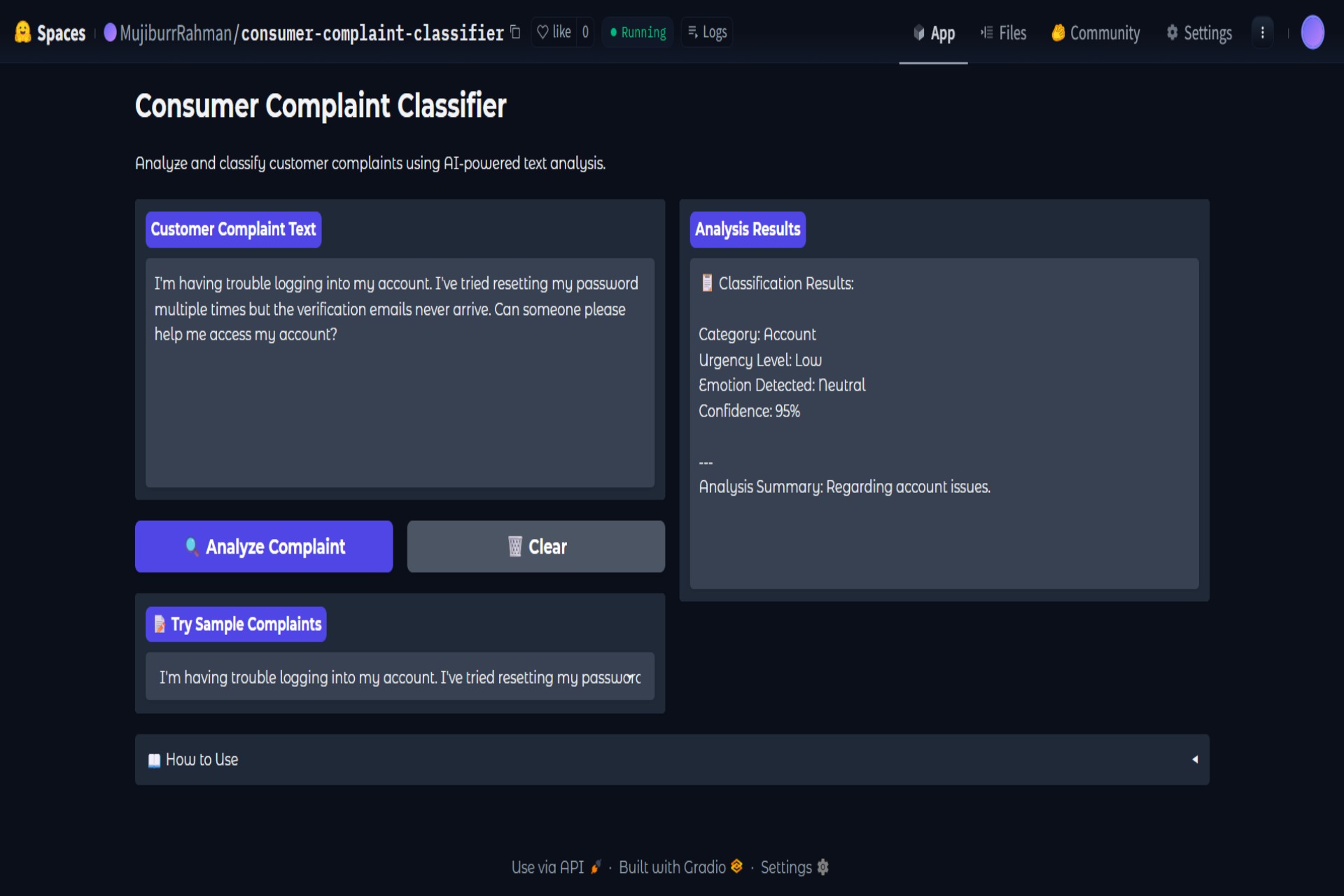Expand the How to Use accordion
The height and width of the screenshot is (896, 1344).
pos(203,759)
